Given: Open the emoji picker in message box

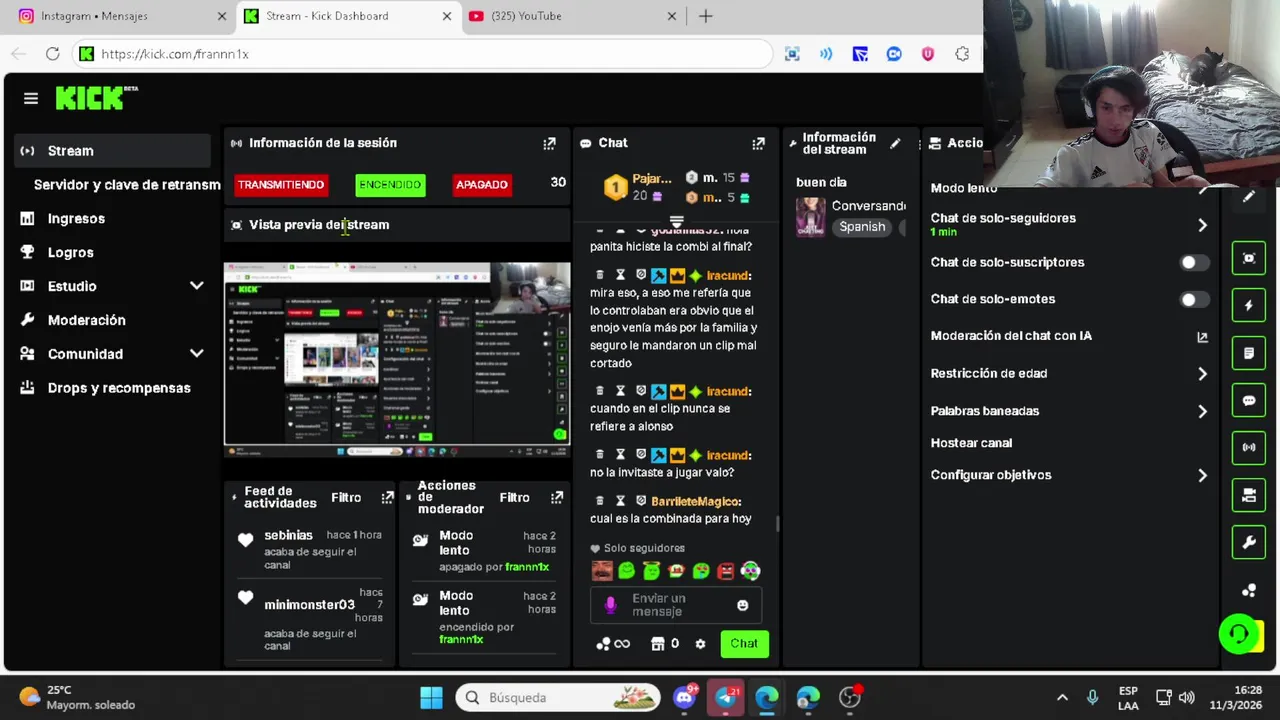Looking at the screenshot, I should coord(742,605).
